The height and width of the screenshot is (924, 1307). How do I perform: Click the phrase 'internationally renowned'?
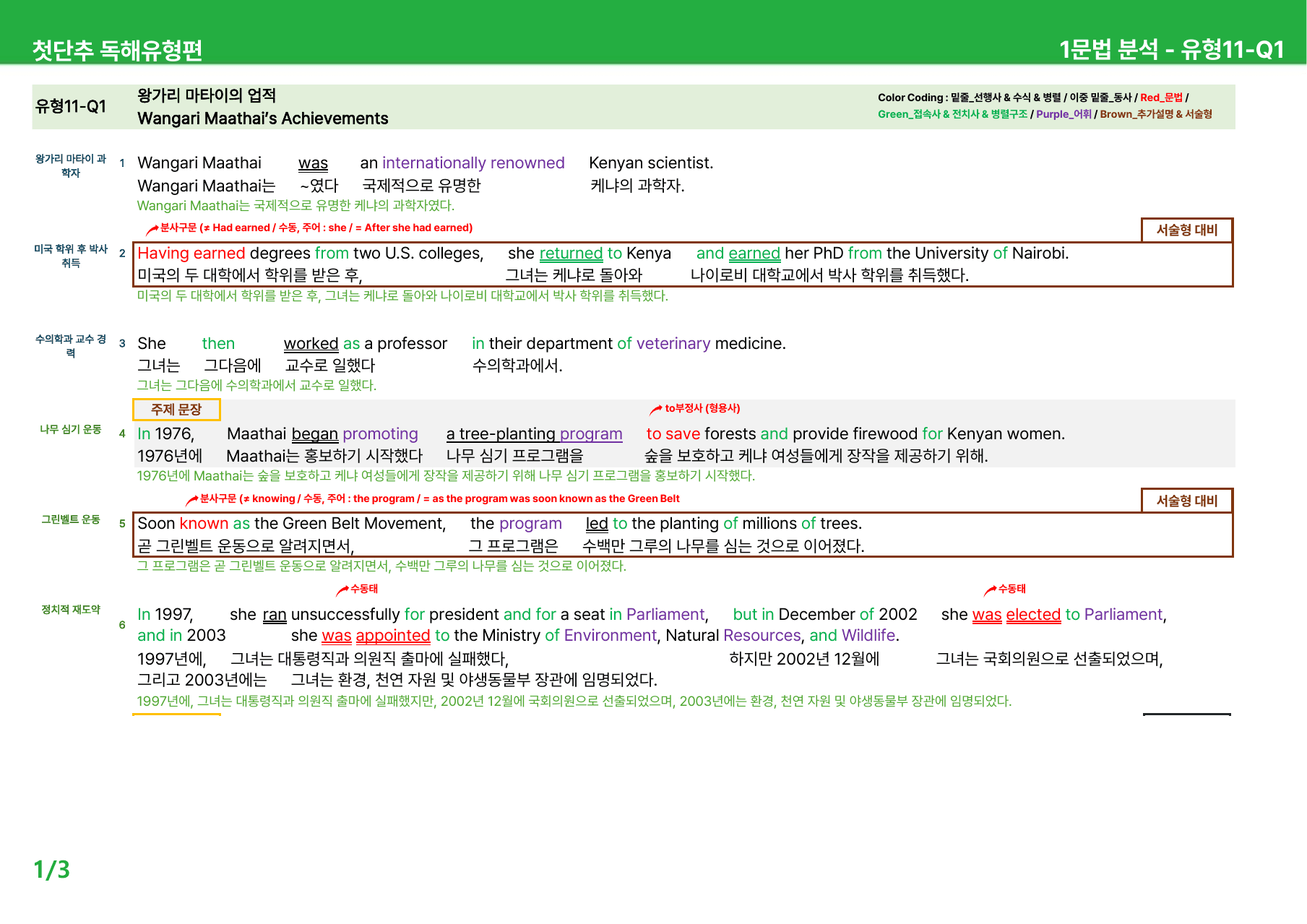click(473, 163)
